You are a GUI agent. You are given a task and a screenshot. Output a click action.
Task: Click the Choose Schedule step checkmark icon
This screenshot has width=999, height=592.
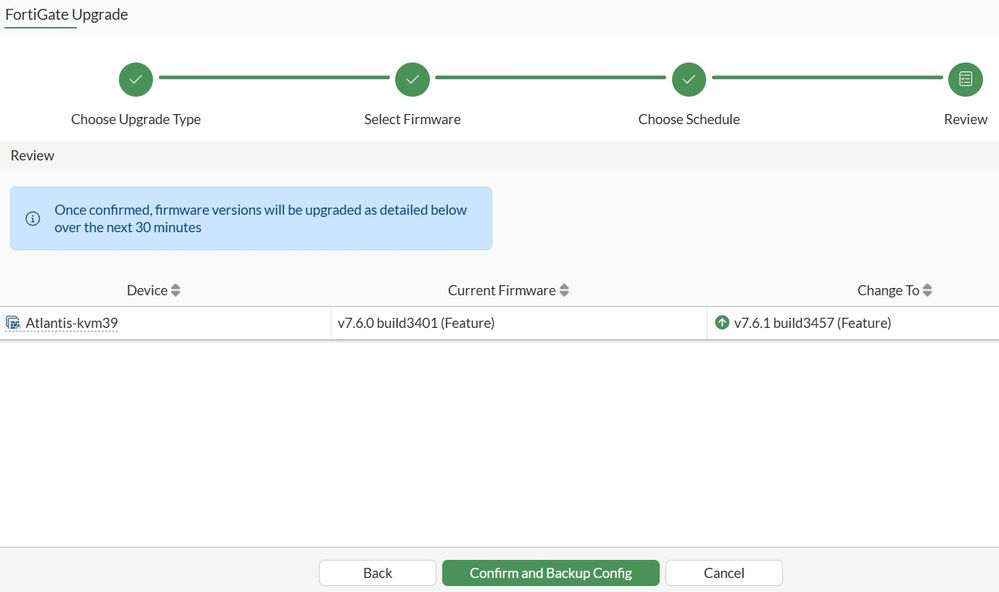point(688,79)
